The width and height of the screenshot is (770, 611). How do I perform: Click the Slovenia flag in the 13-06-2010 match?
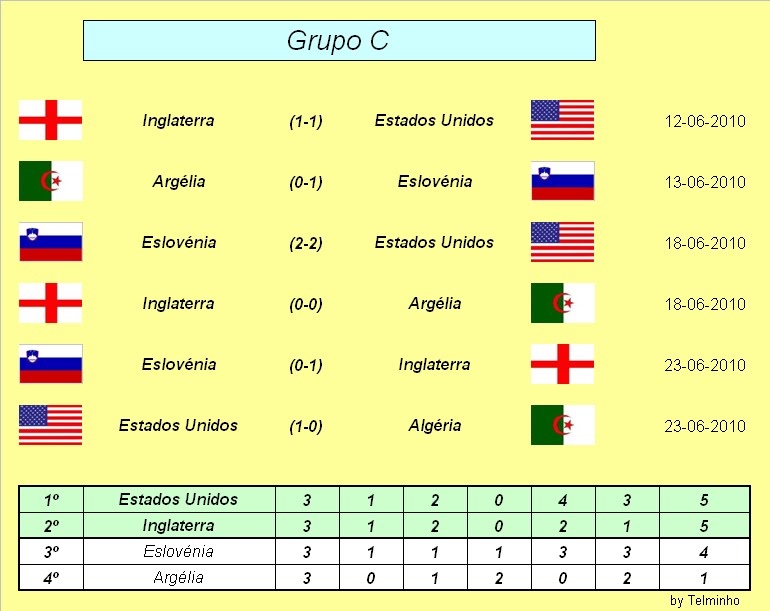pos(563,181)
